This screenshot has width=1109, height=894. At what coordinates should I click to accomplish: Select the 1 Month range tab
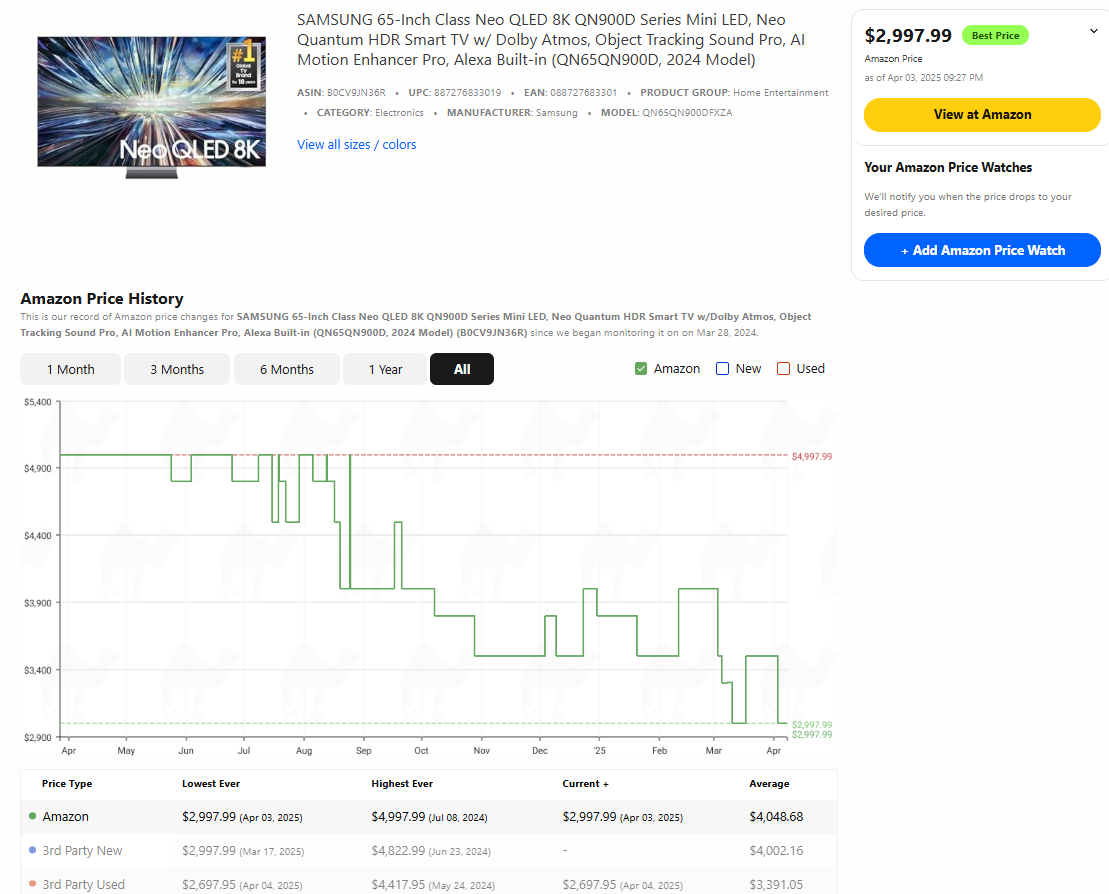coord(70,369)
